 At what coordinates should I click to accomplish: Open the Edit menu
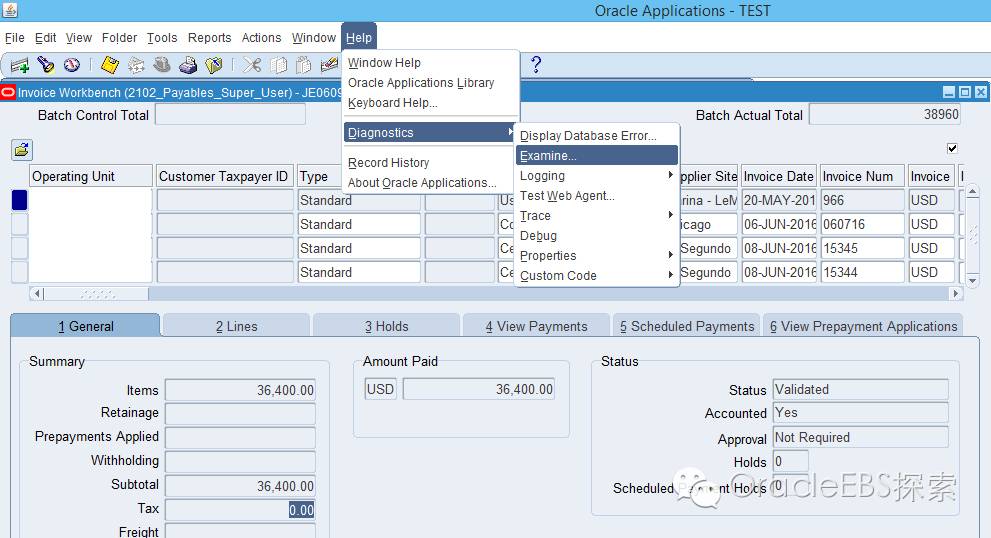(46, 38)
